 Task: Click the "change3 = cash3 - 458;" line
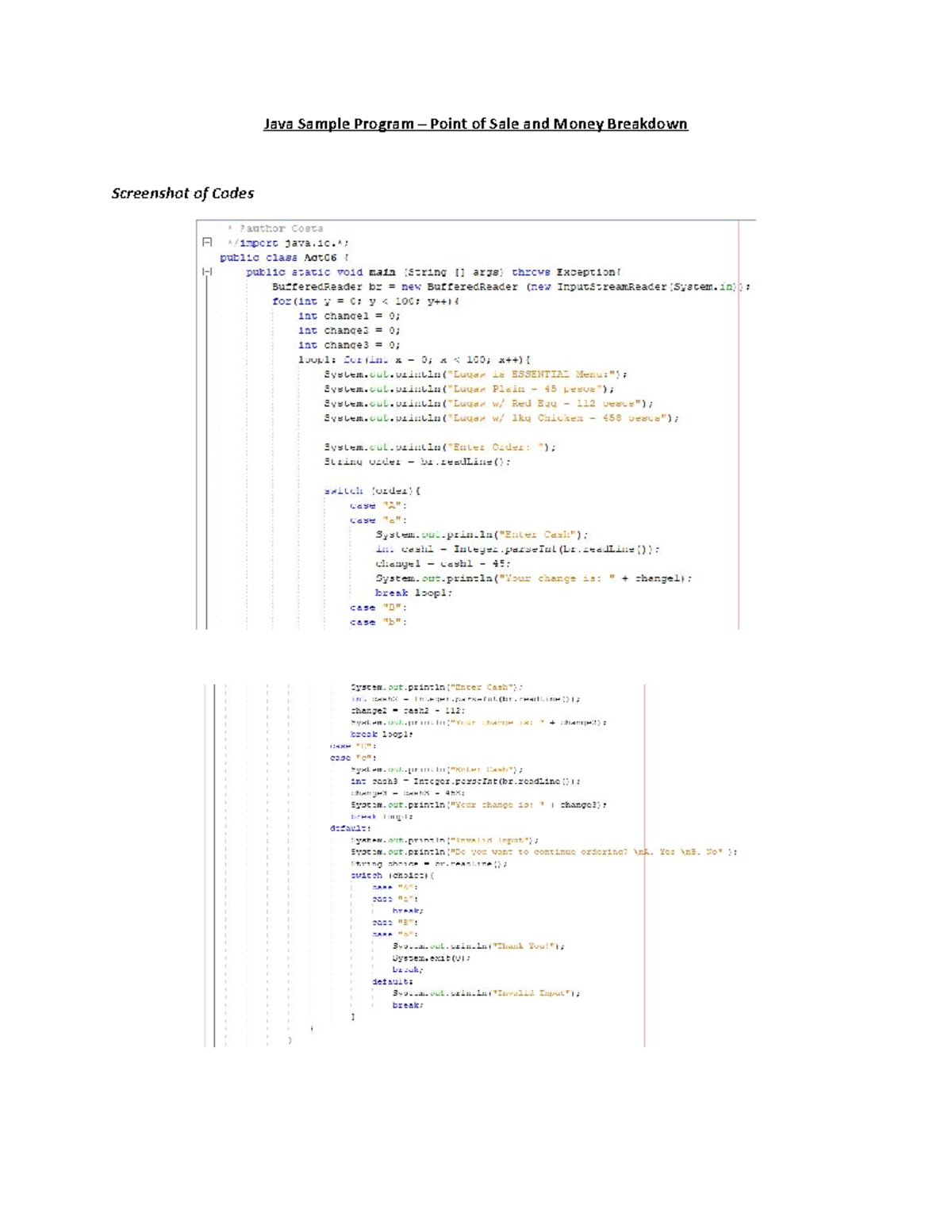click(x=408, y=793)
